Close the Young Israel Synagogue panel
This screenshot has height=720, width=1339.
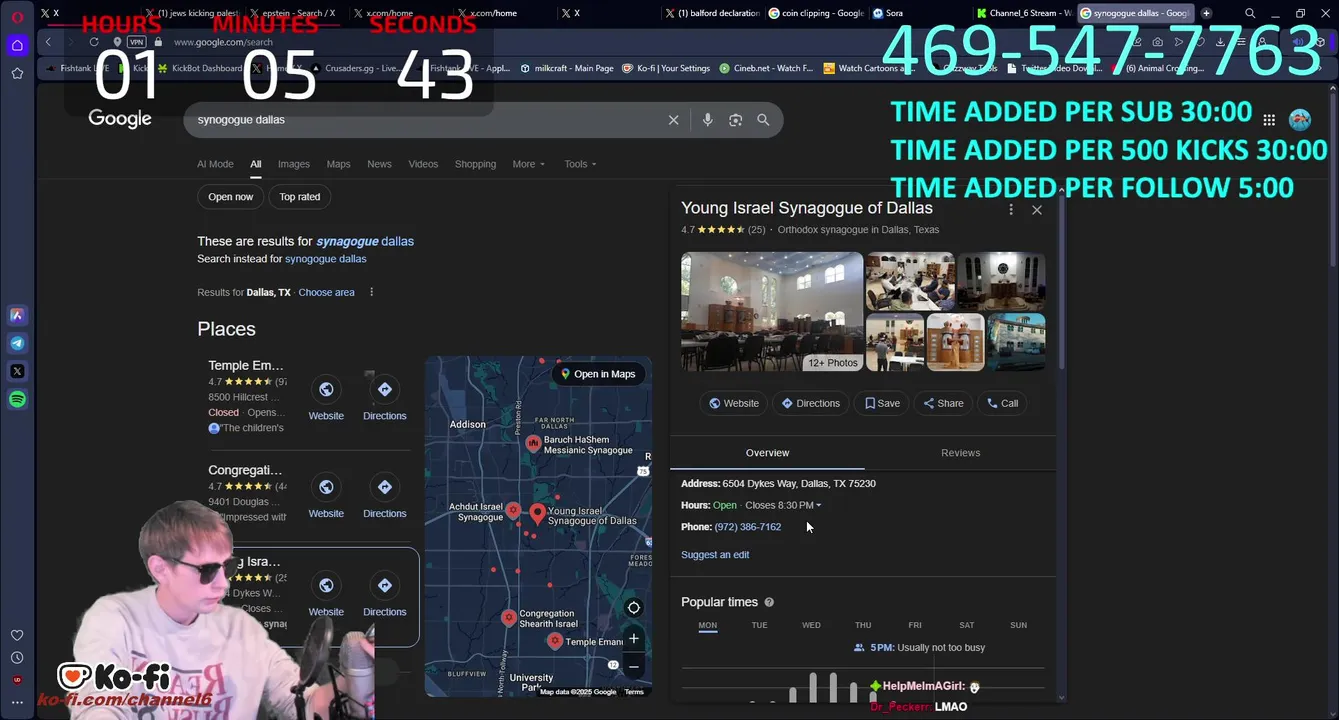point(1037,210)
